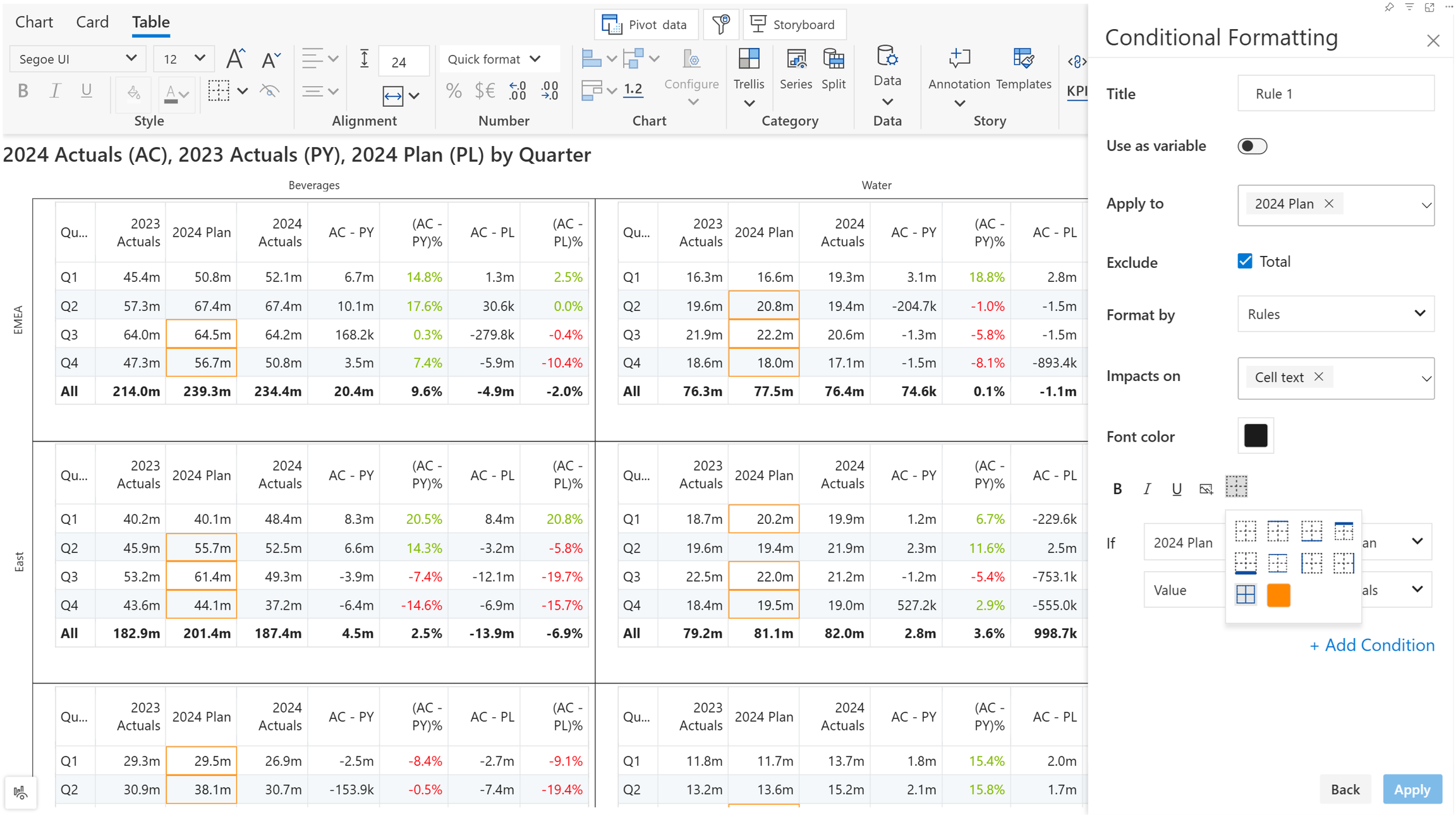Click the Apply button

[1412, 789]
